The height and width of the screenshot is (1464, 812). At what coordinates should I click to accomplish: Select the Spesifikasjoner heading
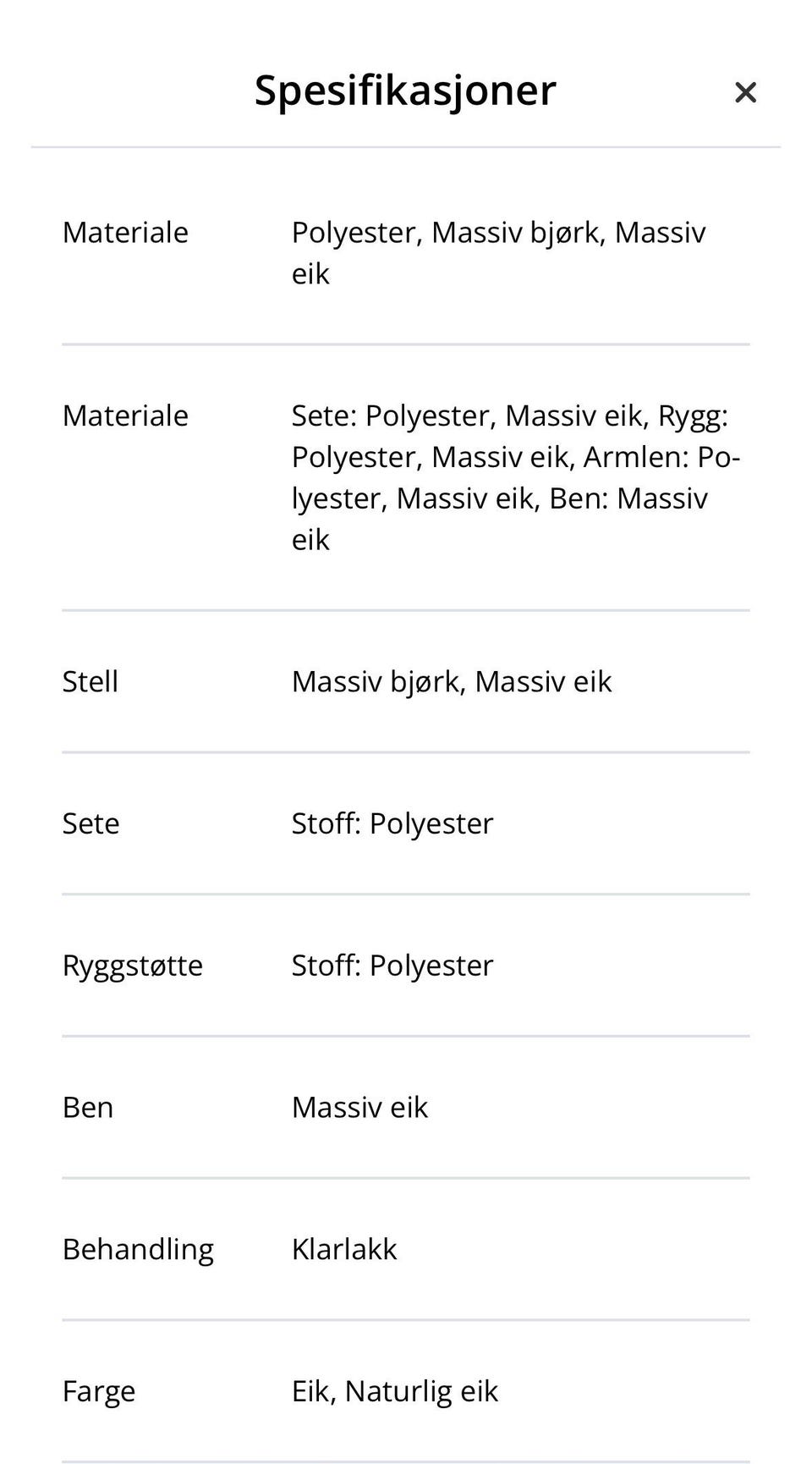405,90
